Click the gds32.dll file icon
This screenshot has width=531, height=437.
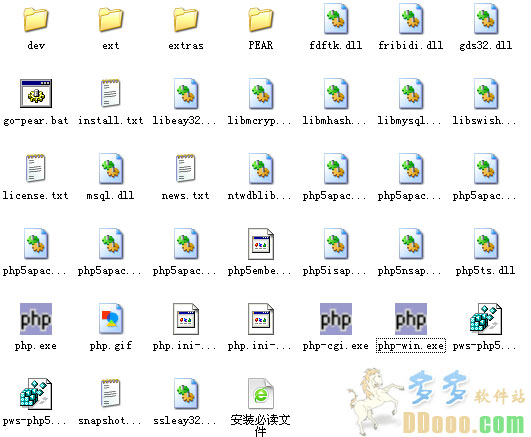point(486,19)
